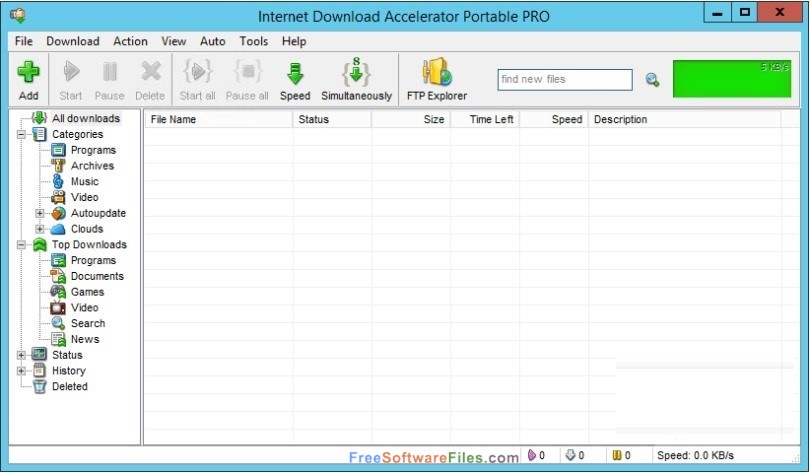
Task: Open the File menu
Action: tap(24, 41)
